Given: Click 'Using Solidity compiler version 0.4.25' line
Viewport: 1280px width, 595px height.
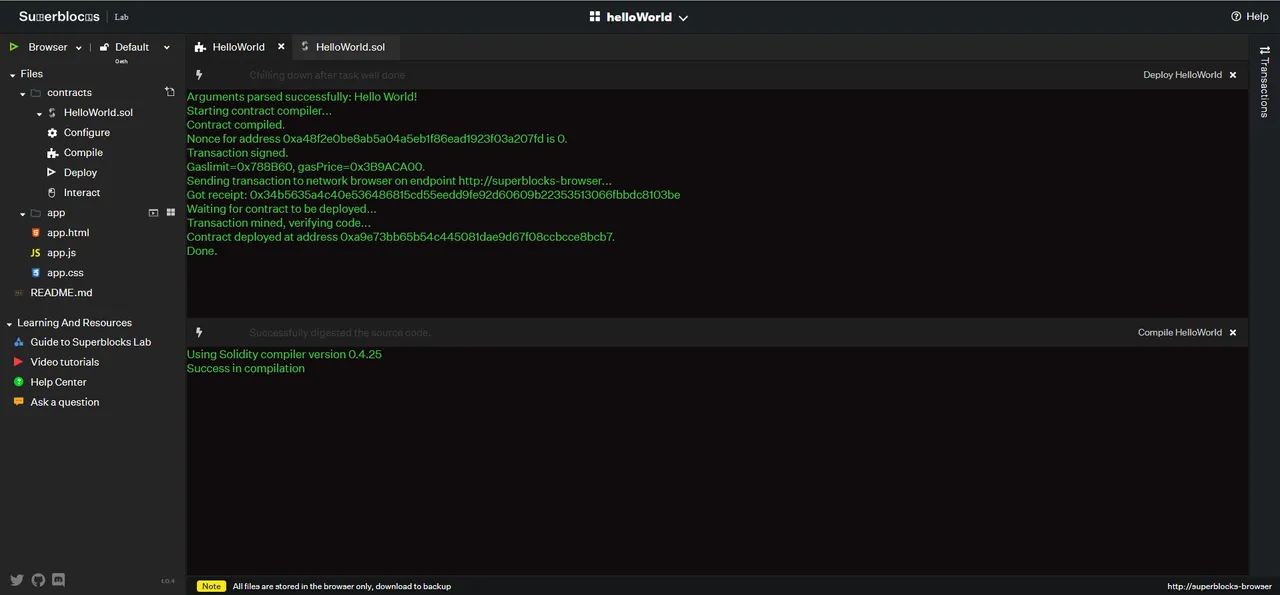Looking at the screenshot, I should (284, 354).
